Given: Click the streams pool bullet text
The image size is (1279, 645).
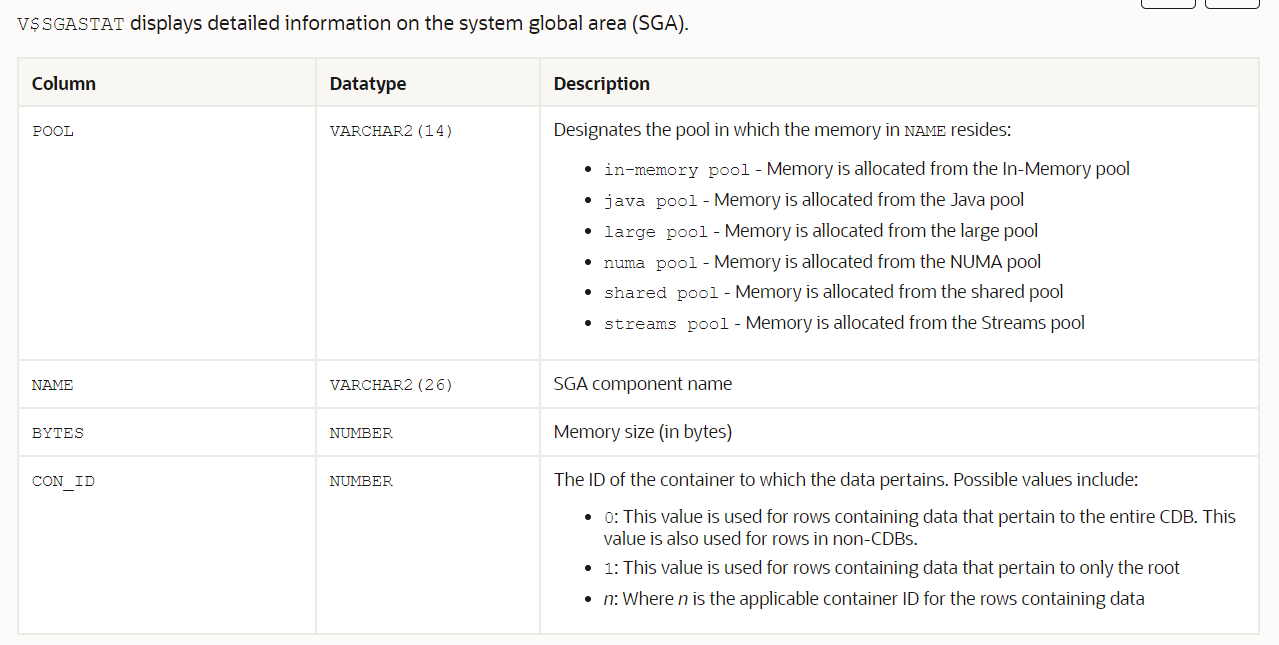Looking at the screenshot, I should (x=666, y=324).
